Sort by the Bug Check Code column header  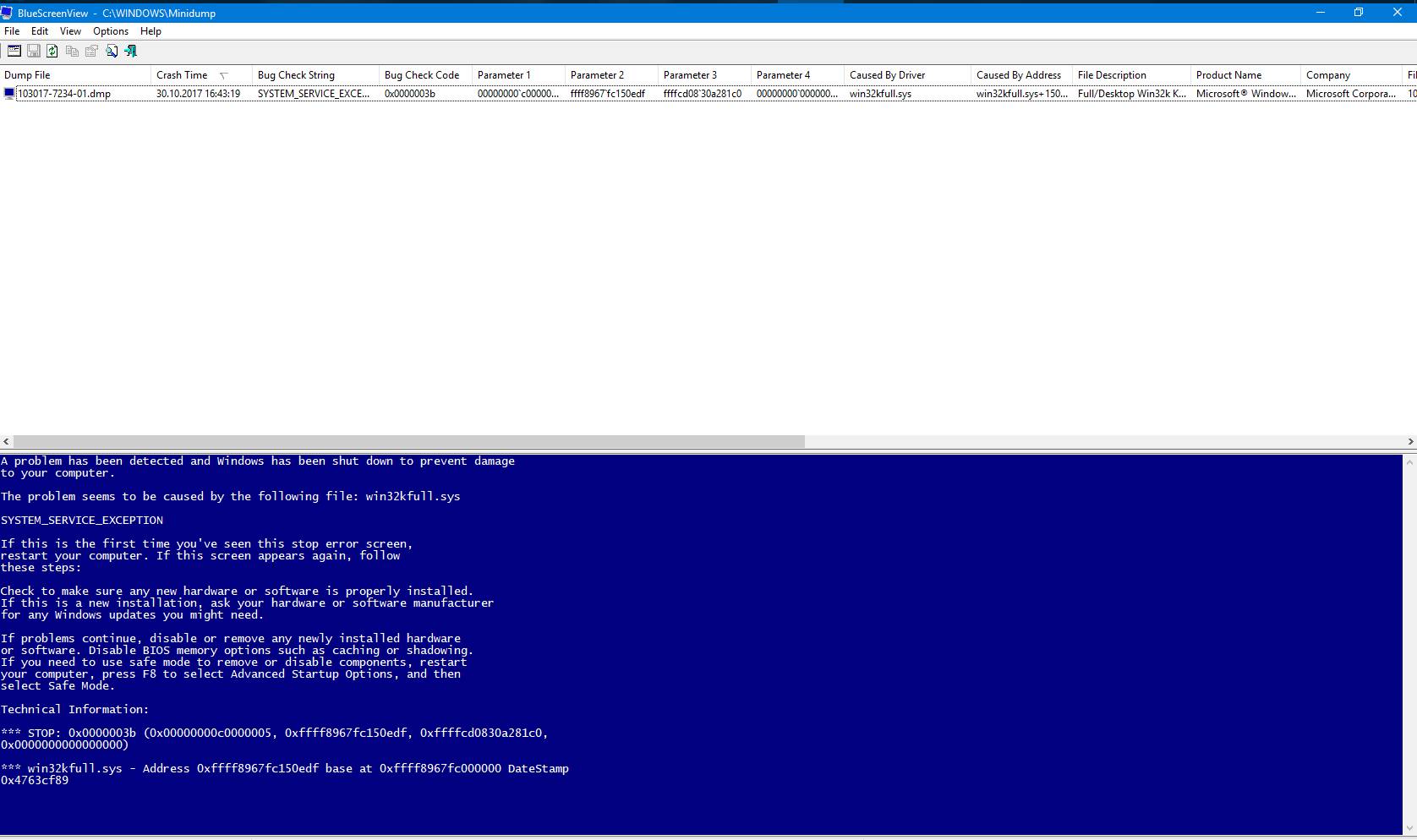(422, 75)
